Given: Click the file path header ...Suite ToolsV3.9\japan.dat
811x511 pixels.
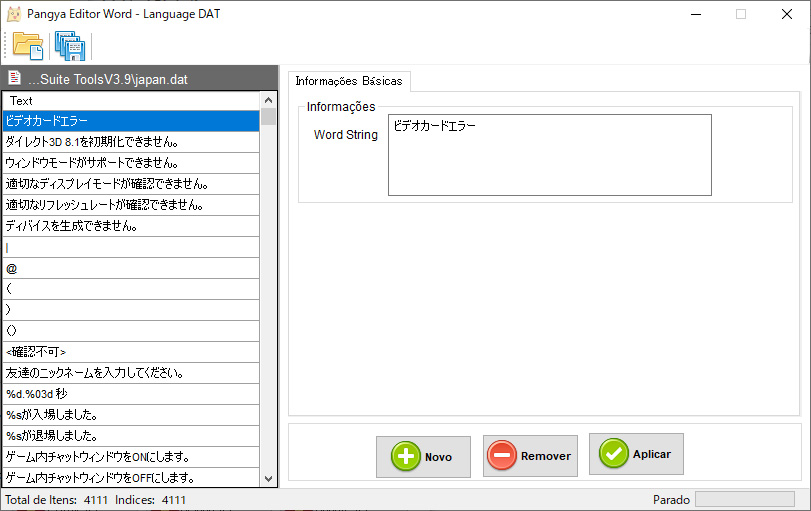Looking at the screenshot, I should [108, 79].
